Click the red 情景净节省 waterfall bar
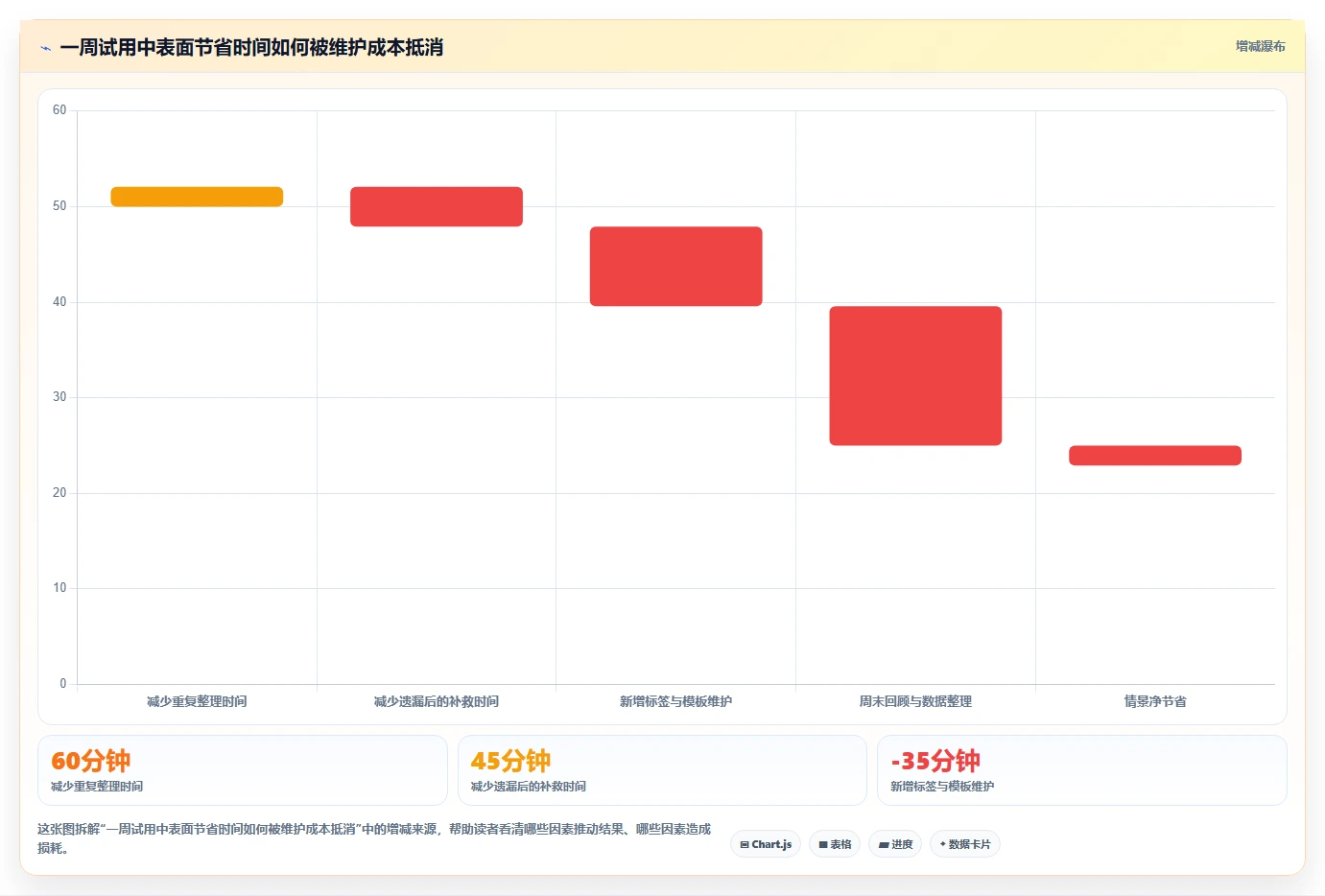The image size is (1325, 896). 1155,456
